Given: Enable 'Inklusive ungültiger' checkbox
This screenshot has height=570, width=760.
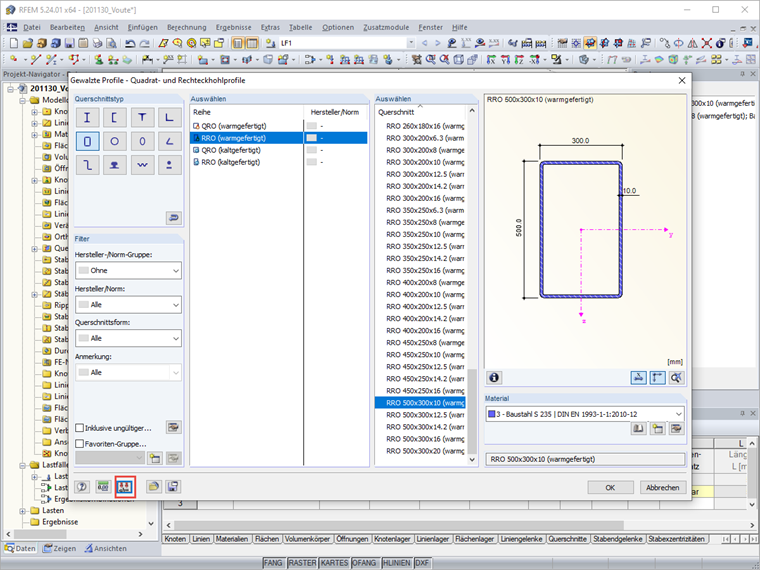Looking at the screenshot, I should [79, 428].
